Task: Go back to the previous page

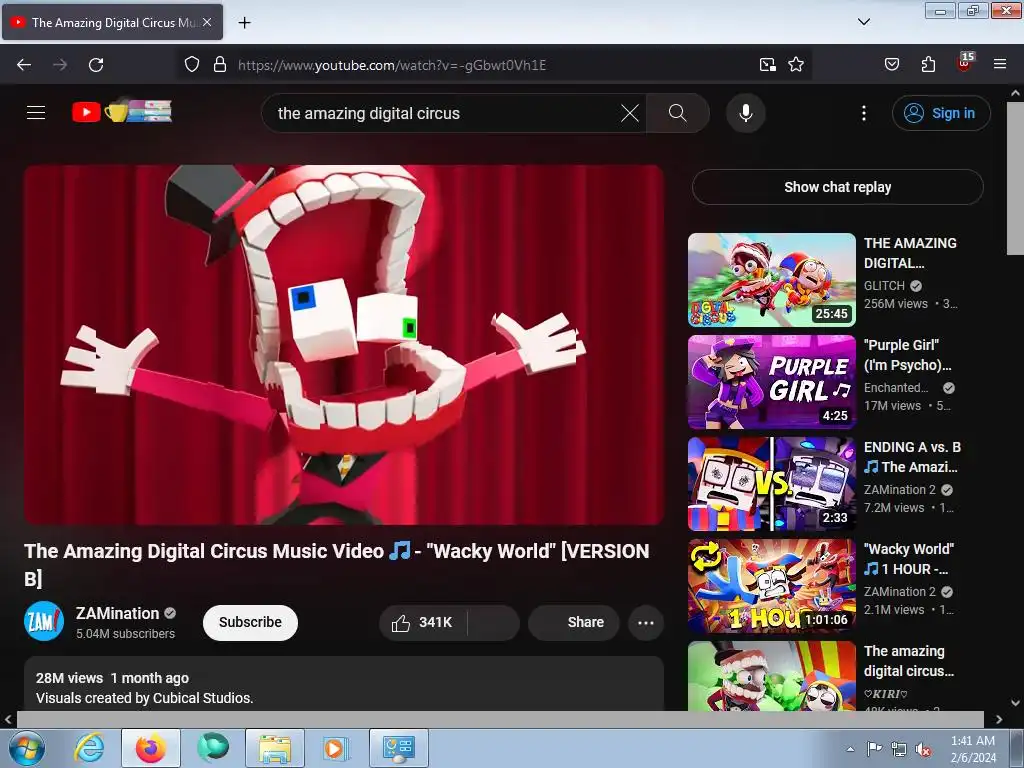Action: pos(24,65)
